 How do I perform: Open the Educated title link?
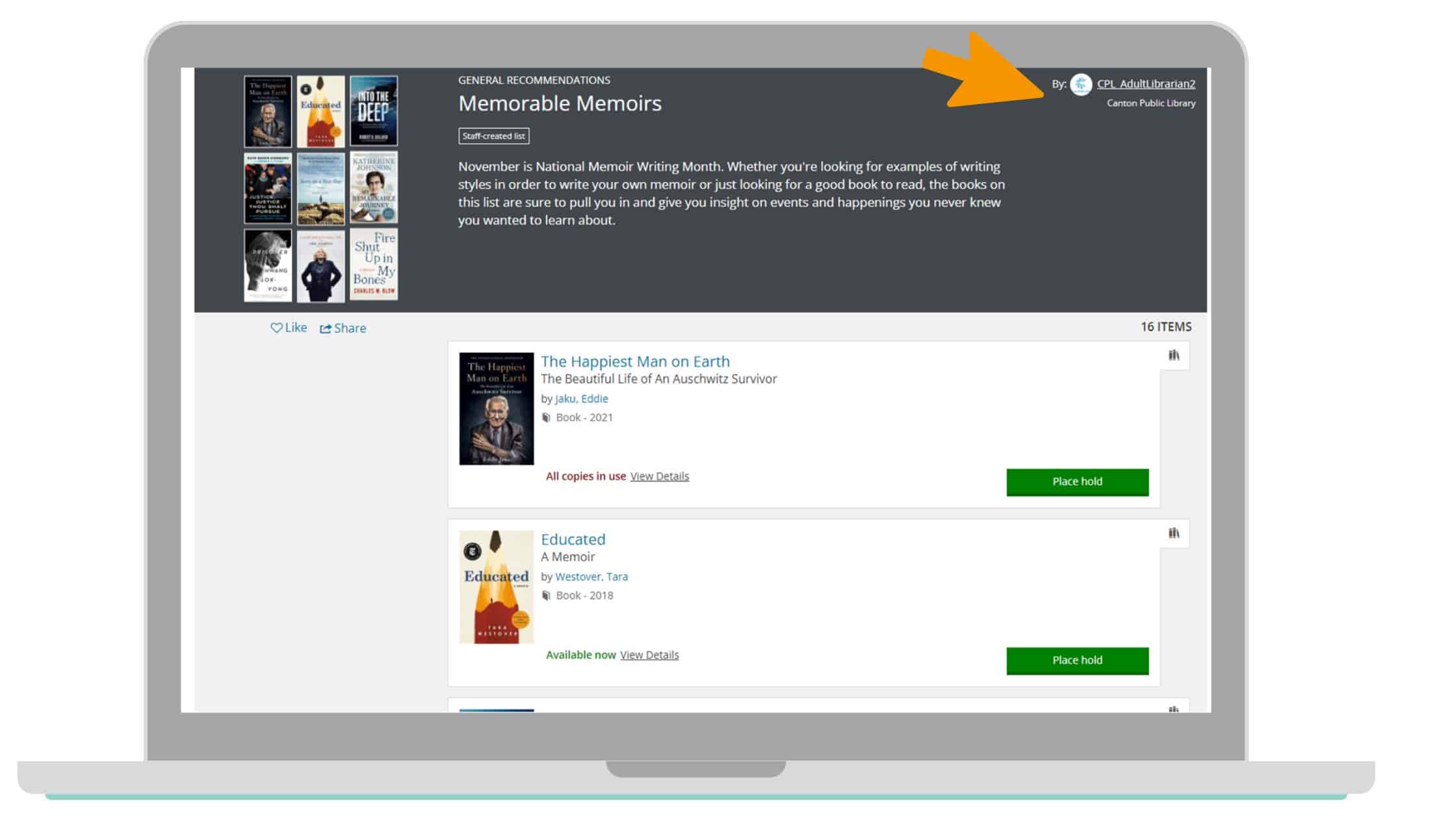click(573, 539)
